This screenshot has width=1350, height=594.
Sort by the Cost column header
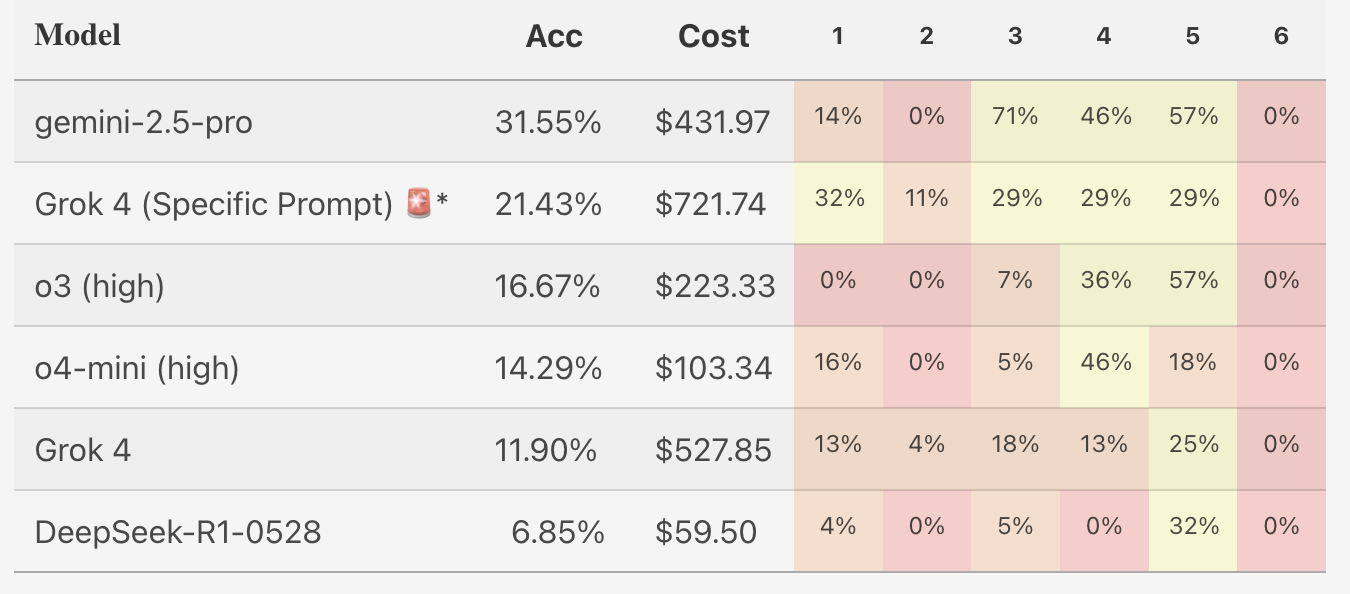tap(713, 37)
